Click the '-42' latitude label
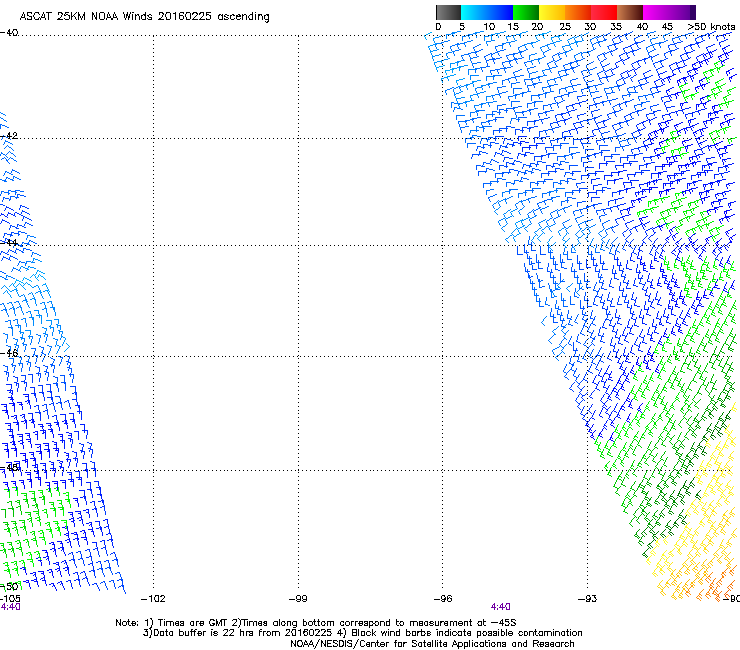 tap(9, 135)
